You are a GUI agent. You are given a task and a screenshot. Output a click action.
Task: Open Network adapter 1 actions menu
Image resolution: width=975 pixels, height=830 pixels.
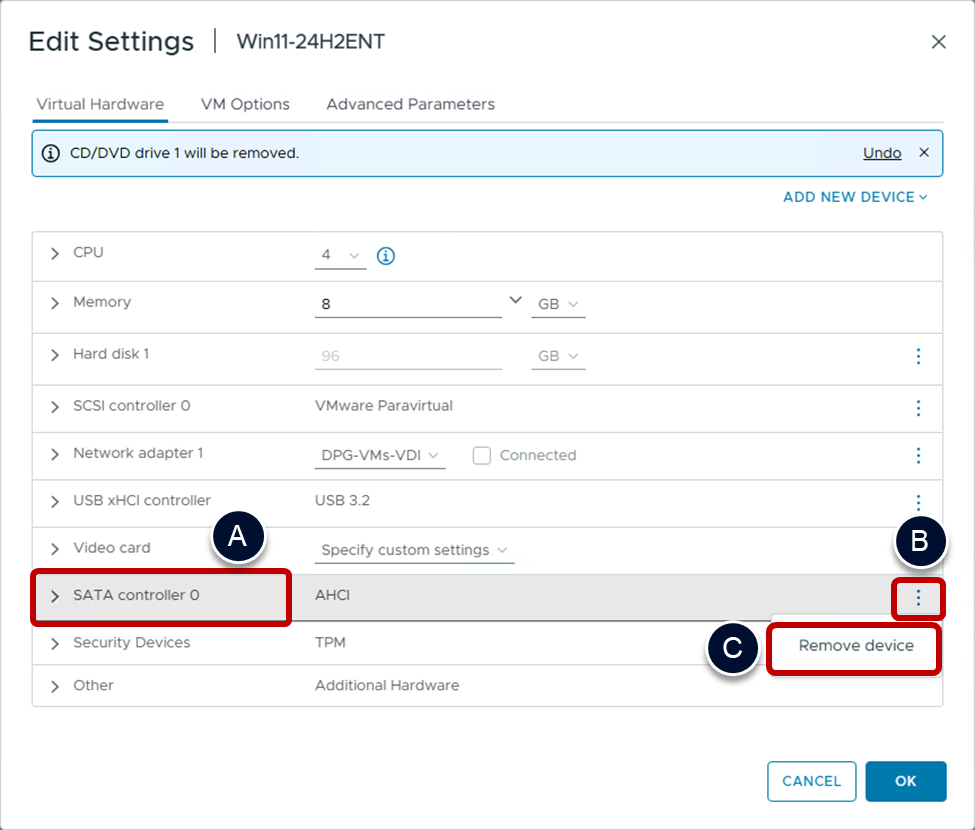click(918, 455)
